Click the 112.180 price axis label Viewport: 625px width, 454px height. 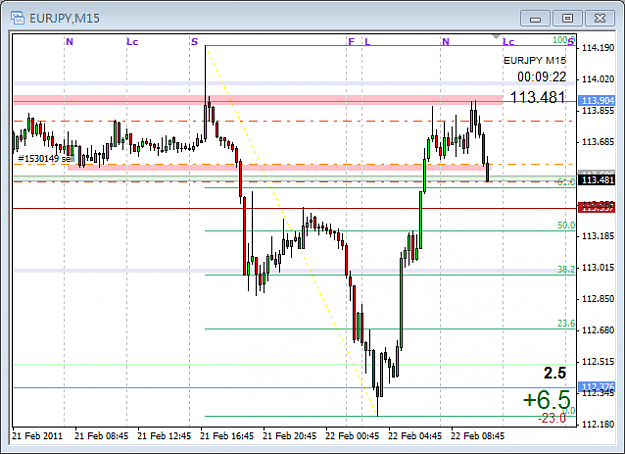tap(598, 425)
